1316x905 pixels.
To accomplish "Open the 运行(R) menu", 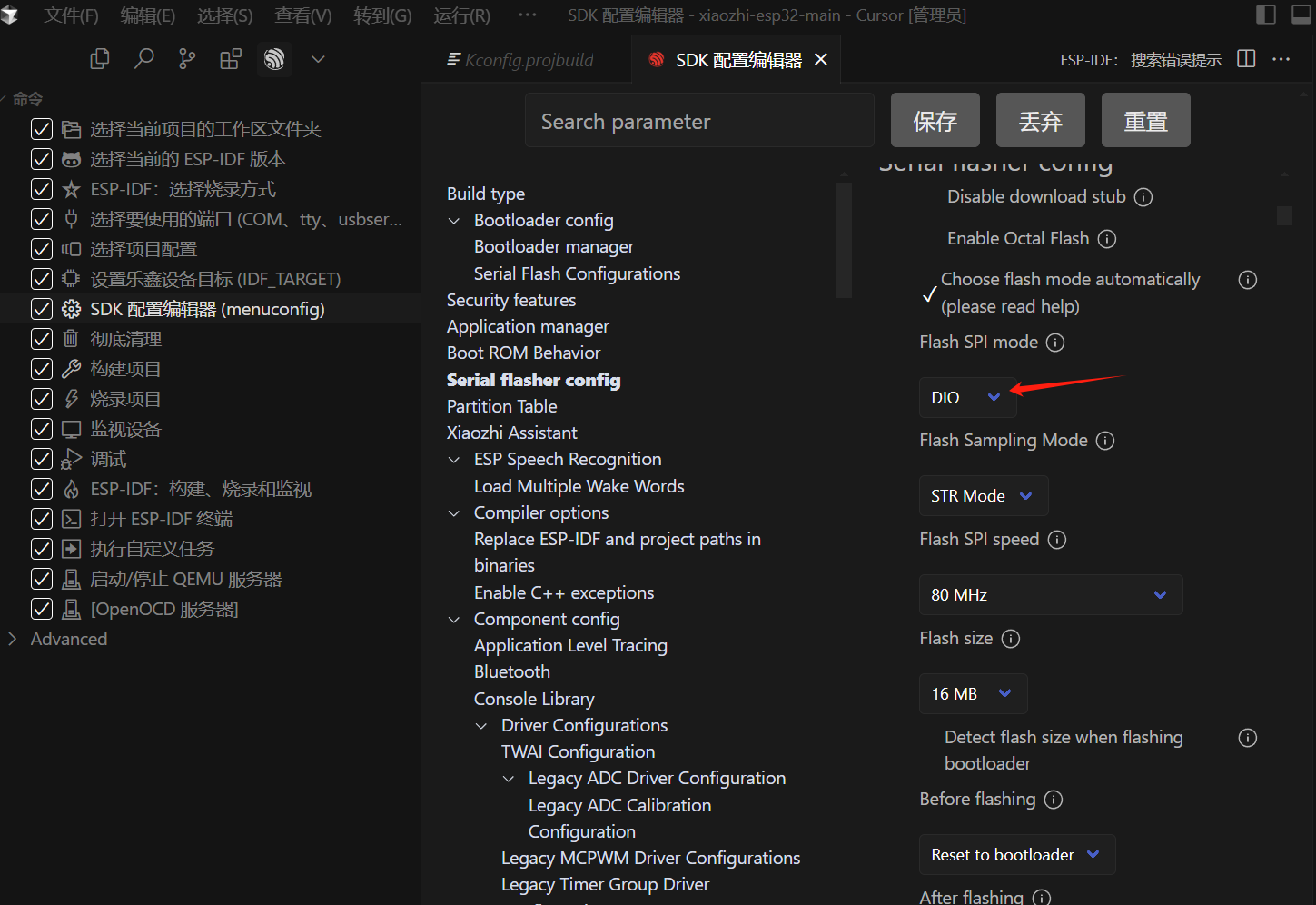I will point(461,15).
